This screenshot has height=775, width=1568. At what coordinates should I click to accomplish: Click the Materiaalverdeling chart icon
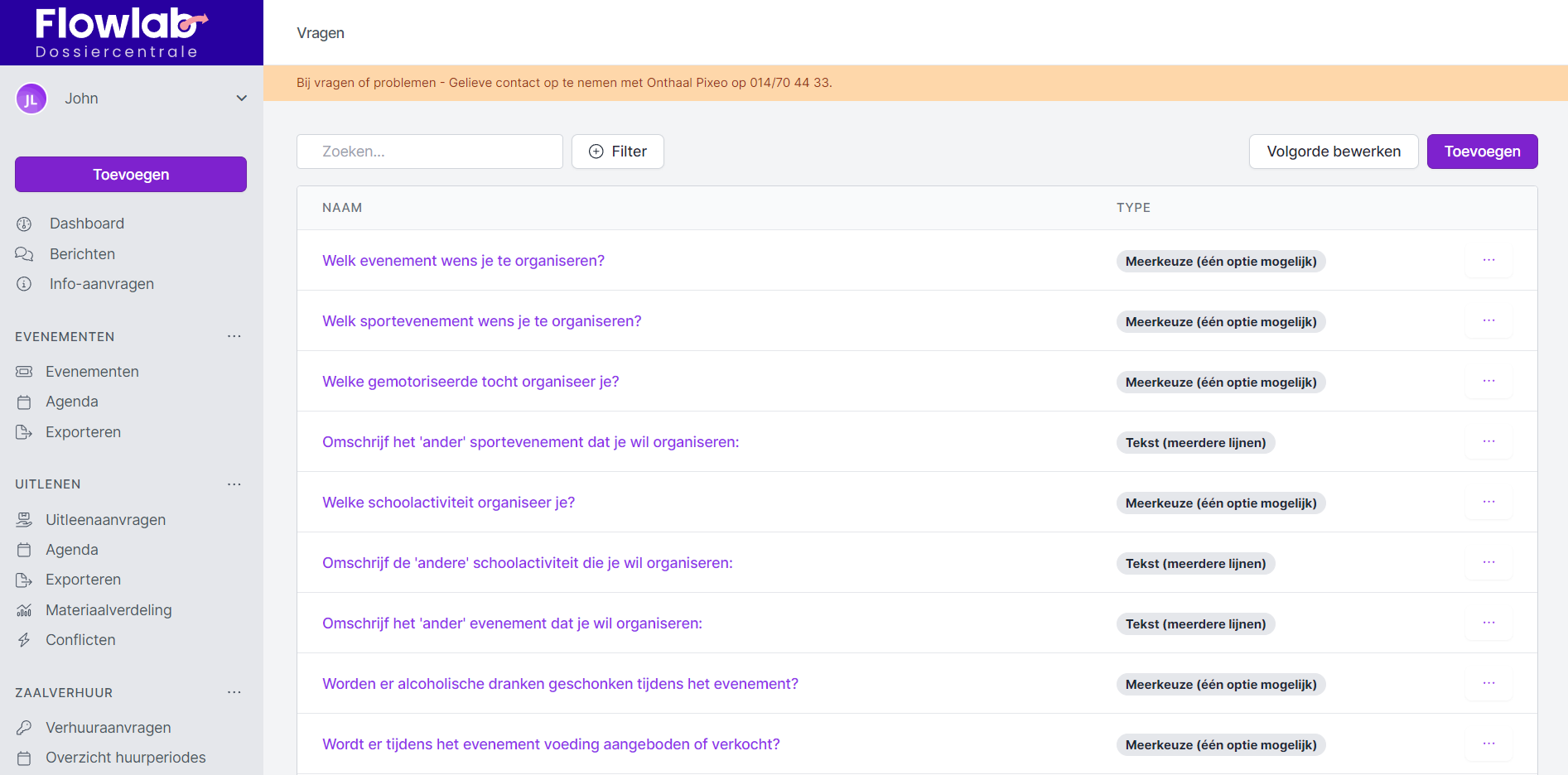[24, 610]
